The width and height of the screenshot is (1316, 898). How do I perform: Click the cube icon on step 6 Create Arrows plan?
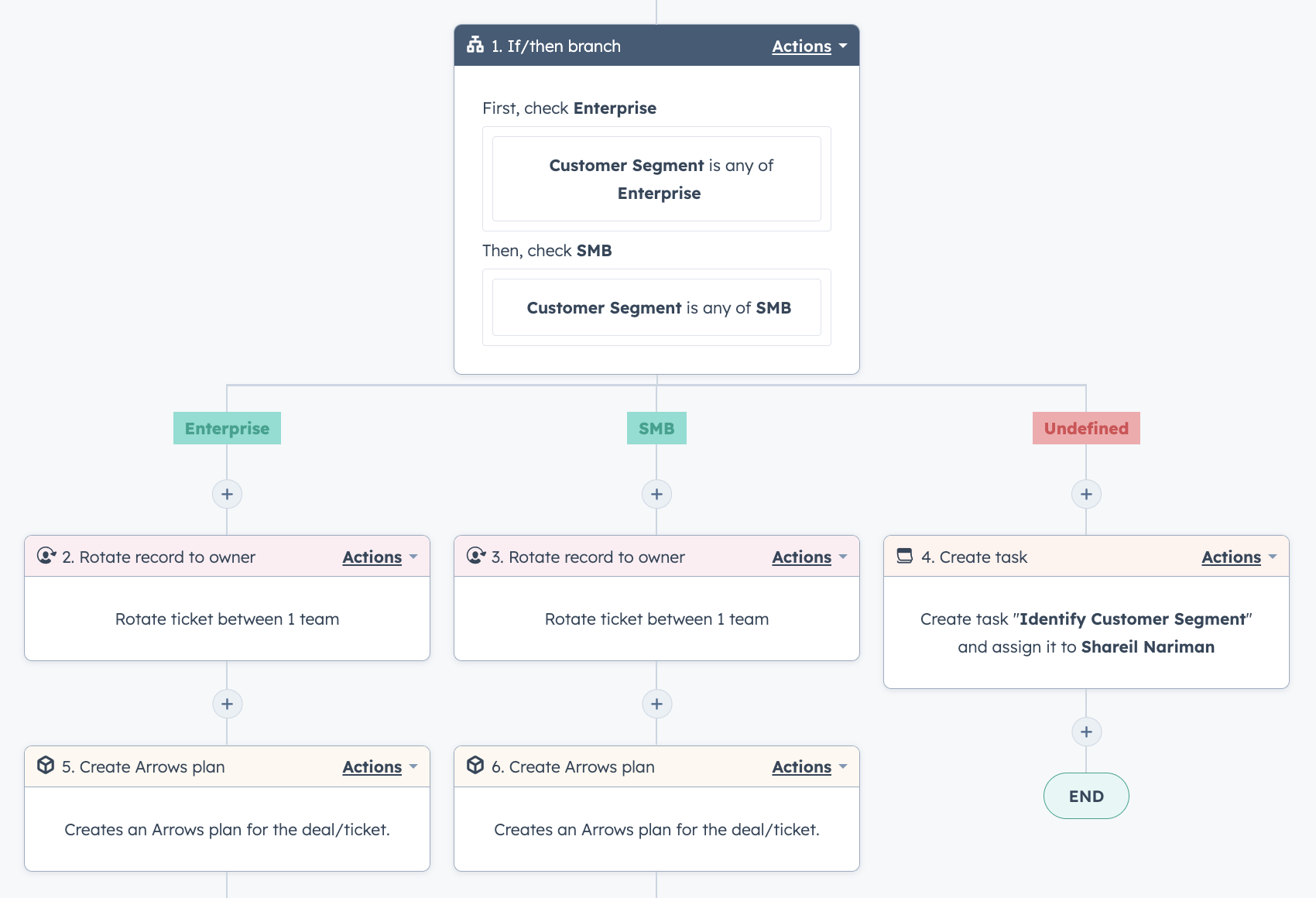(475, 766)
